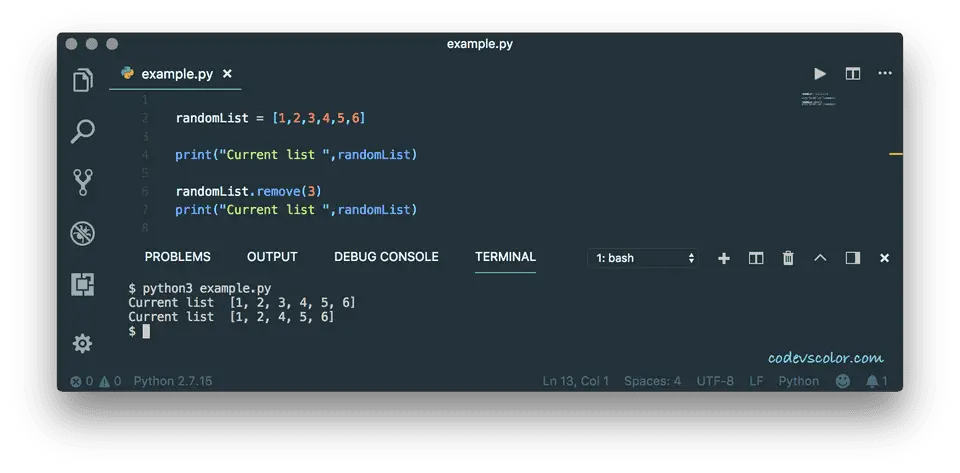Change language mode Python in status bar

pos(798,381)
